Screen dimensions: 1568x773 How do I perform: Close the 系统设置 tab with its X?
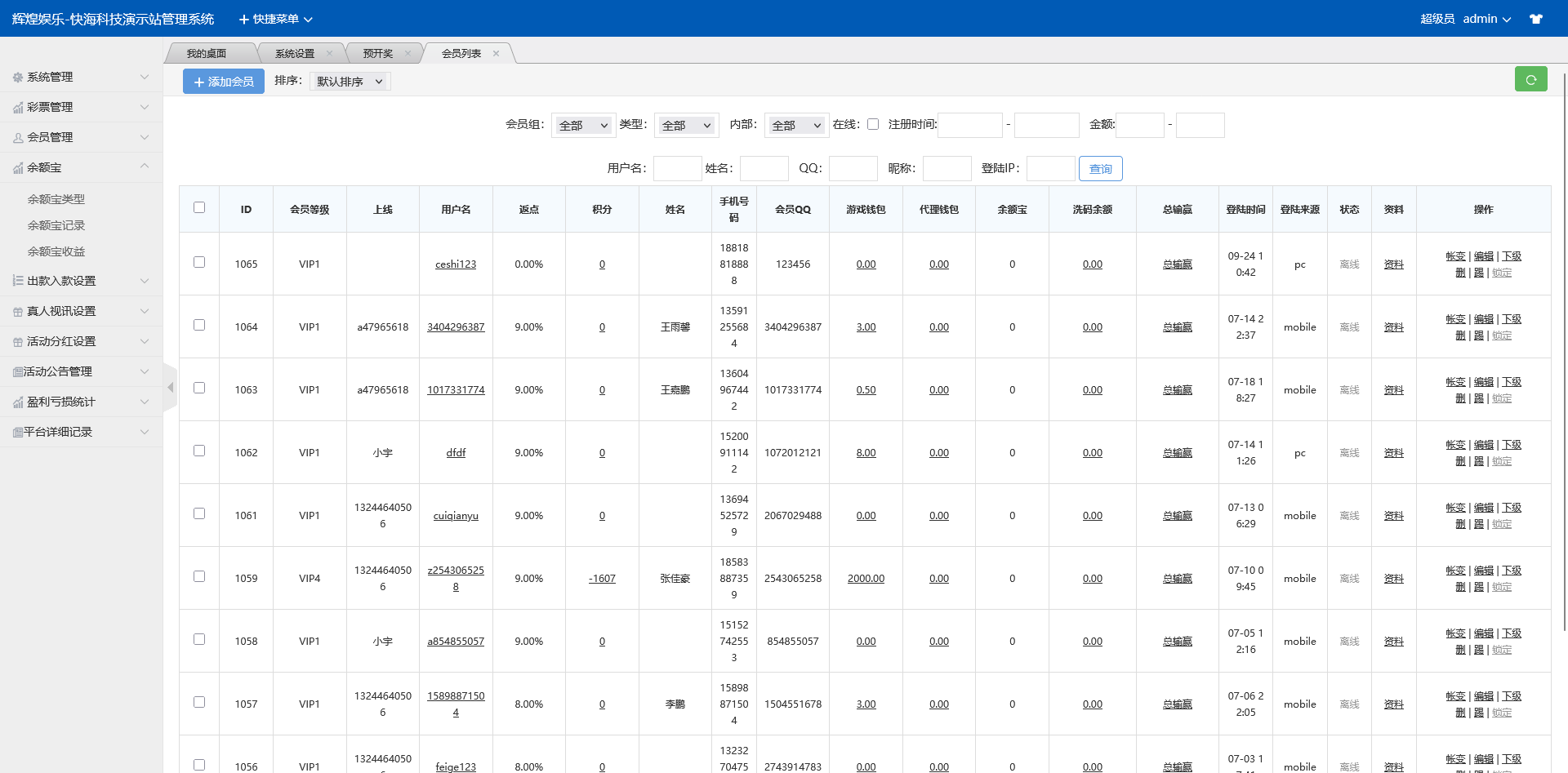329,54
